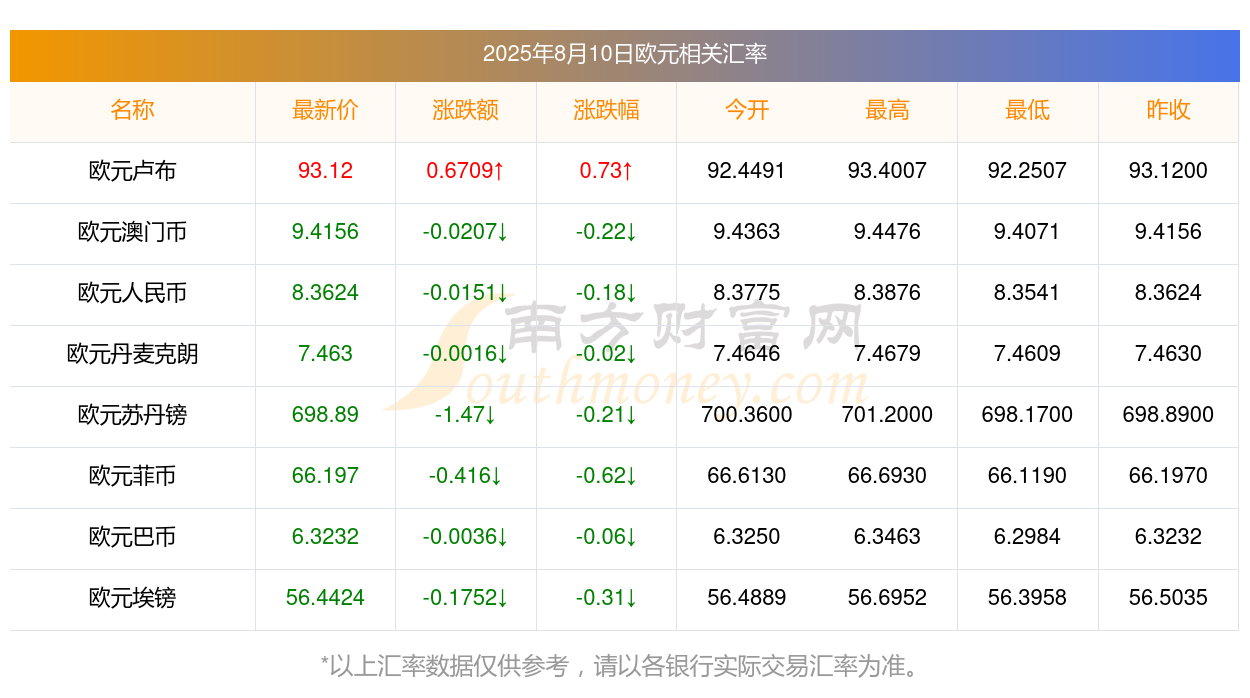Click the low value 6.2984
The image size is (1250, 698).
(1028, 537)
